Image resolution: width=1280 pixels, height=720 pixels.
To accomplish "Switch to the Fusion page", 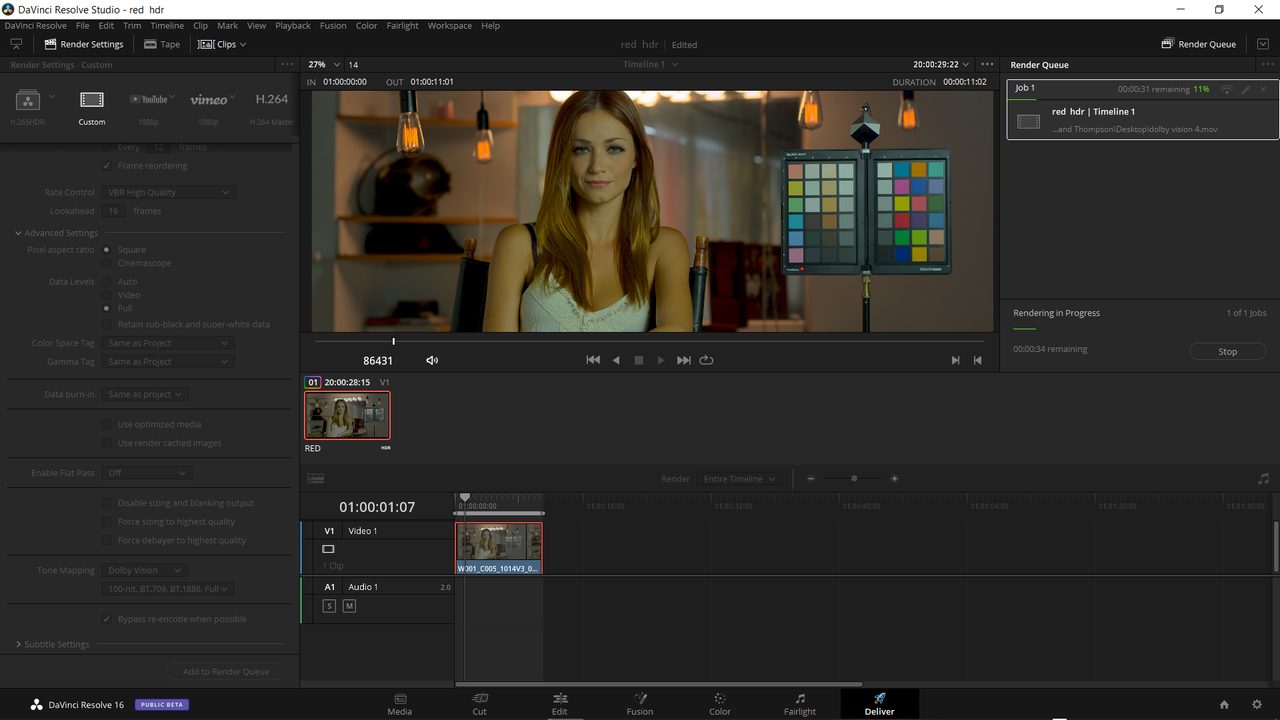I will [640, 704].
